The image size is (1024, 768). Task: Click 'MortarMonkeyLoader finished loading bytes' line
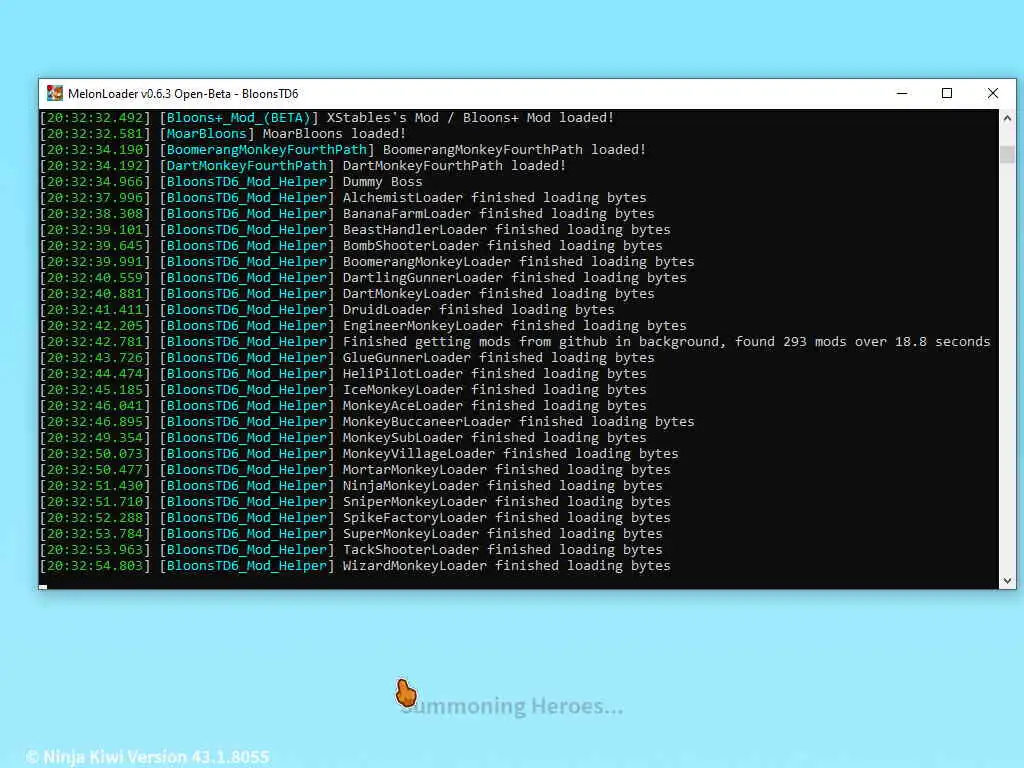pos(507,470)
